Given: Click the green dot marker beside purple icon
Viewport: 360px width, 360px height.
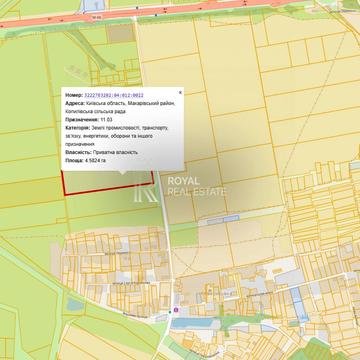Looking at the screenshot, I should point(170,312).
